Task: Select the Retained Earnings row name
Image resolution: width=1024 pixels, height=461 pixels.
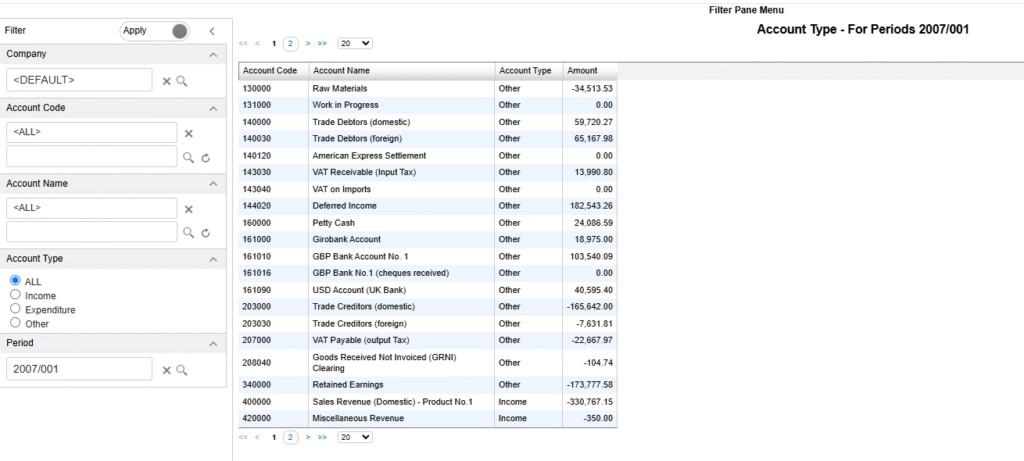Action: click(x=348, y=385)
